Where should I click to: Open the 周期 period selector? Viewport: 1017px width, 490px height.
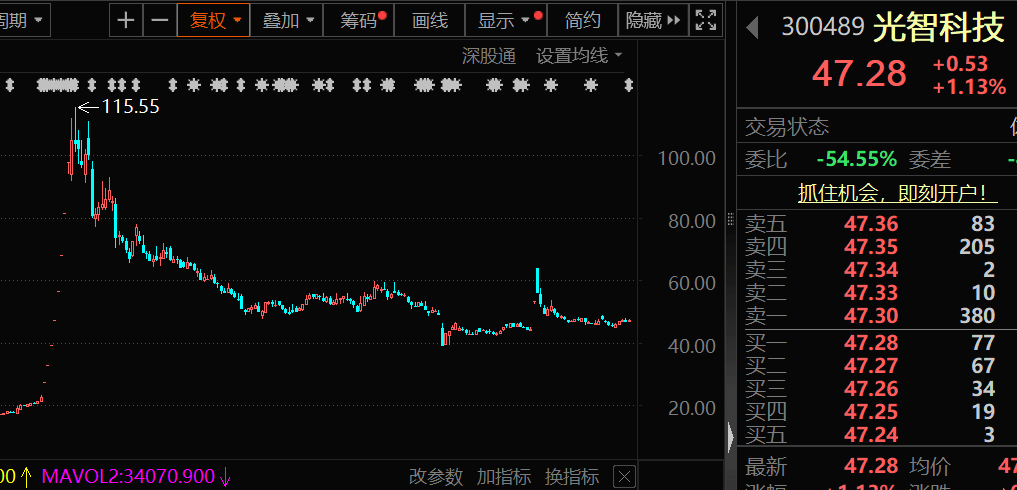pos(24,20)
